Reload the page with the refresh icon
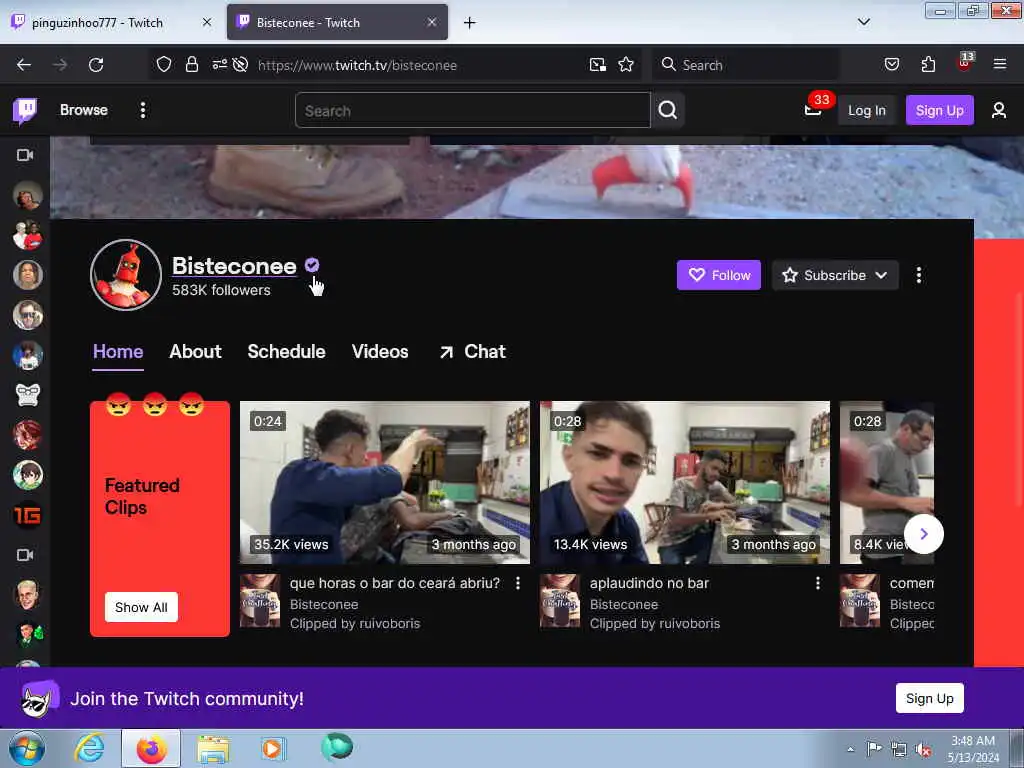1024x768 pixels. pos(96,65)
